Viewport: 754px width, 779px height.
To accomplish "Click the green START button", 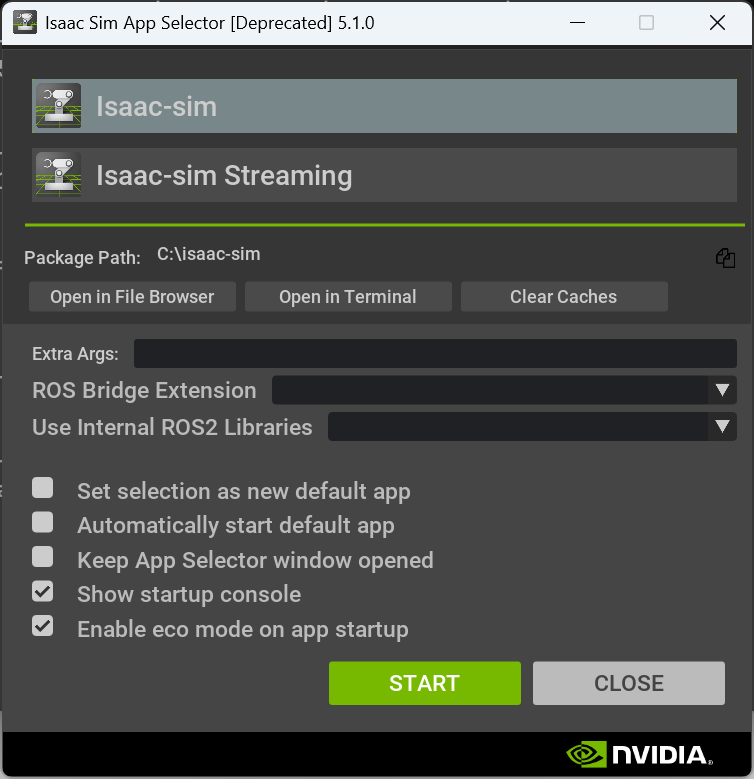I will point(425,683).
